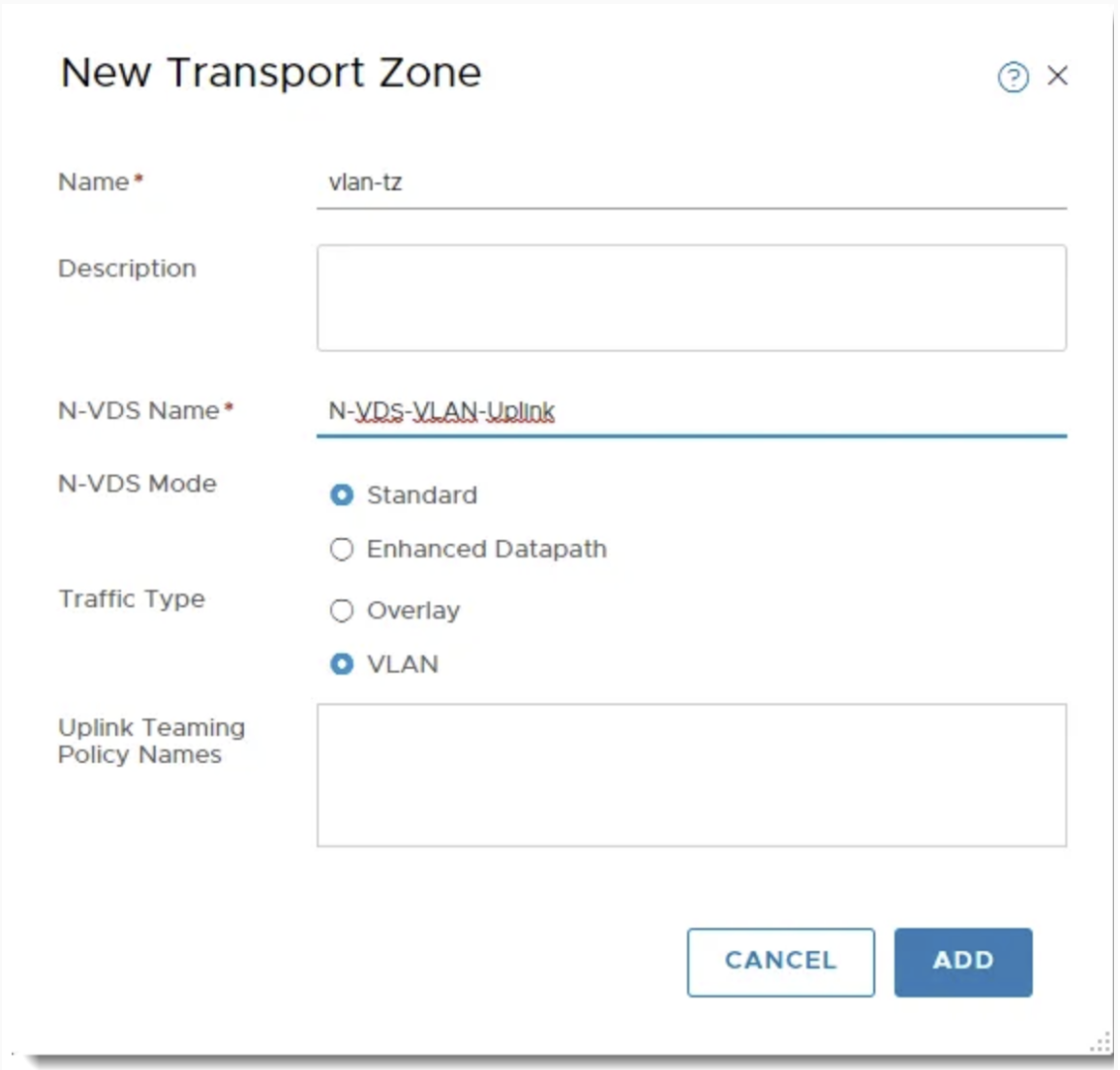The height and width of the screenshot is (1070, 1120).
Task: Click the N-VDS Name label
Action: pos(139,410)
